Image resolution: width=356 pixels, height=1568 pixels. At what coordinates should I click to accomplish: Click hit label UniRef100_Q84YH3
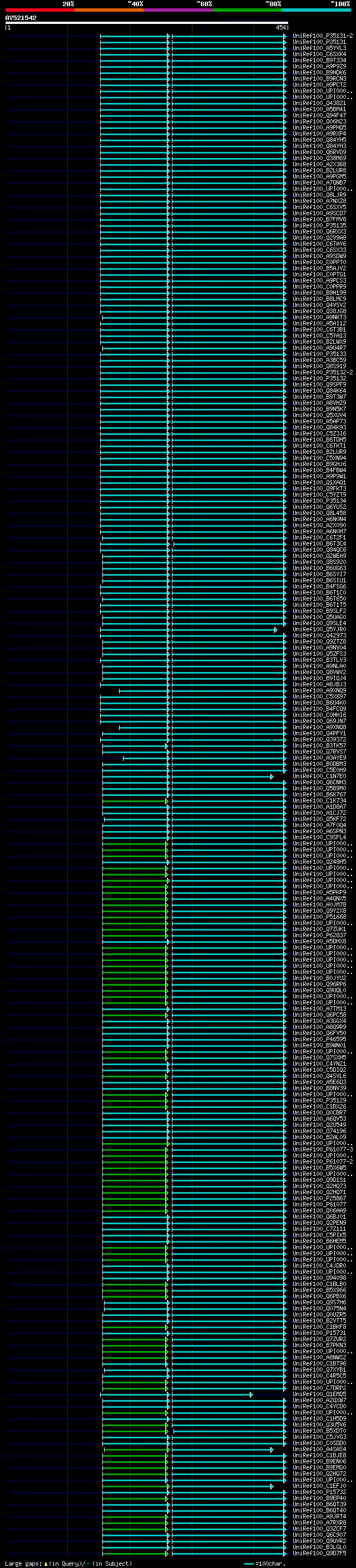point(319,146)
